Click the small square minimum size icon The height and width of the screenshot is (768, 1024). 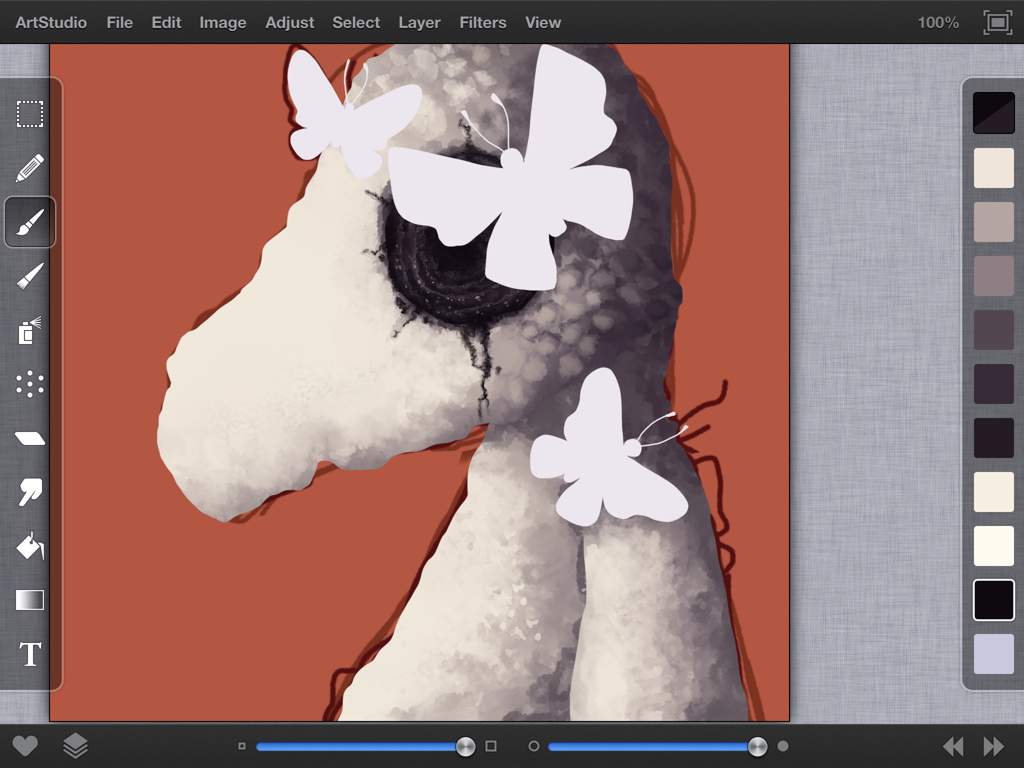point(242,746)
